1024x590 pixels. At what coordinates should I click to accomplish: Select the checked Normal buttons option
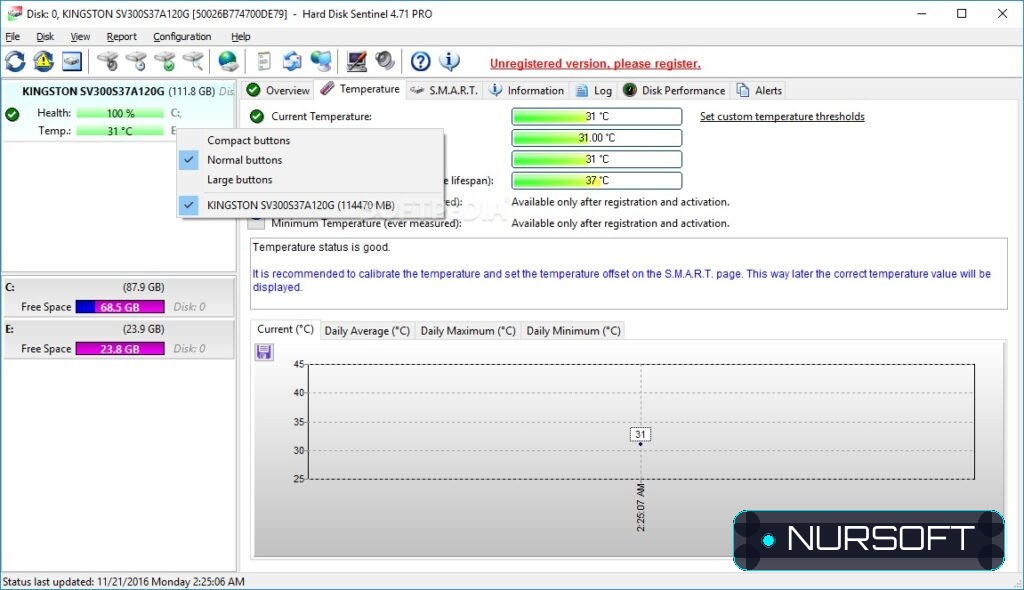pos(311,160)
